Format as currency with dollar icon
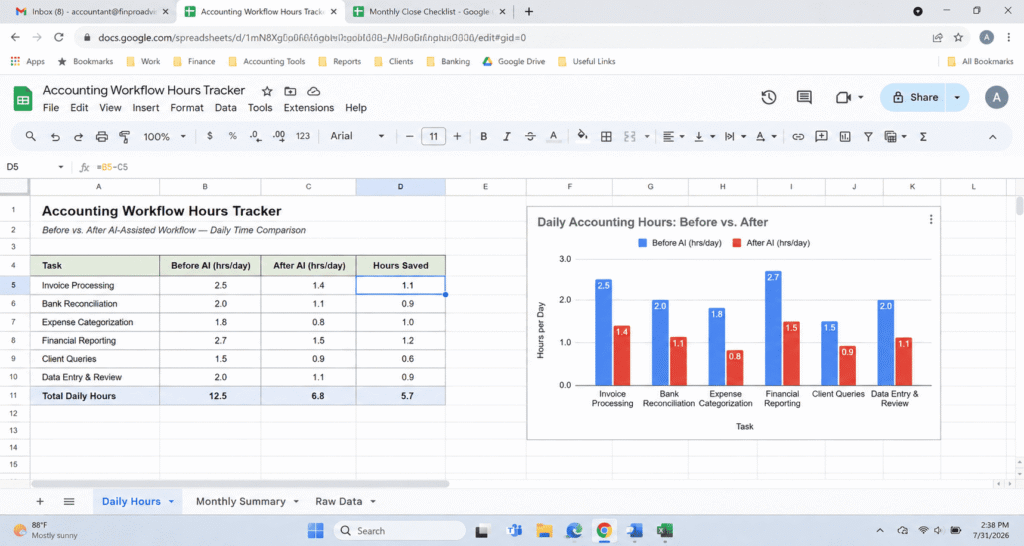The image size is (1024, 546). (210, 136)
